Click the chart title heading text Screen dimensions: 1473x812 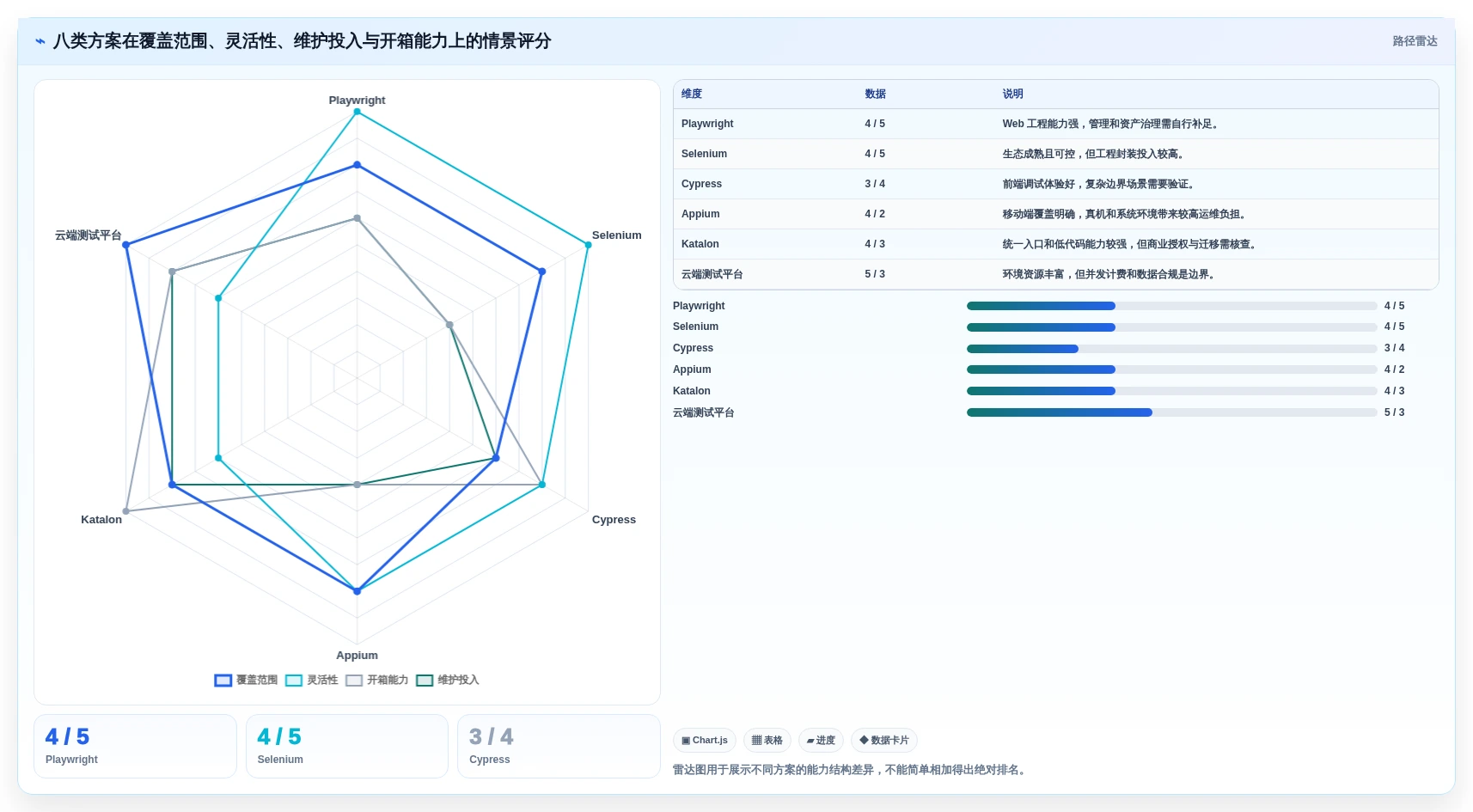pyautogui.click(x=302, y=41)
